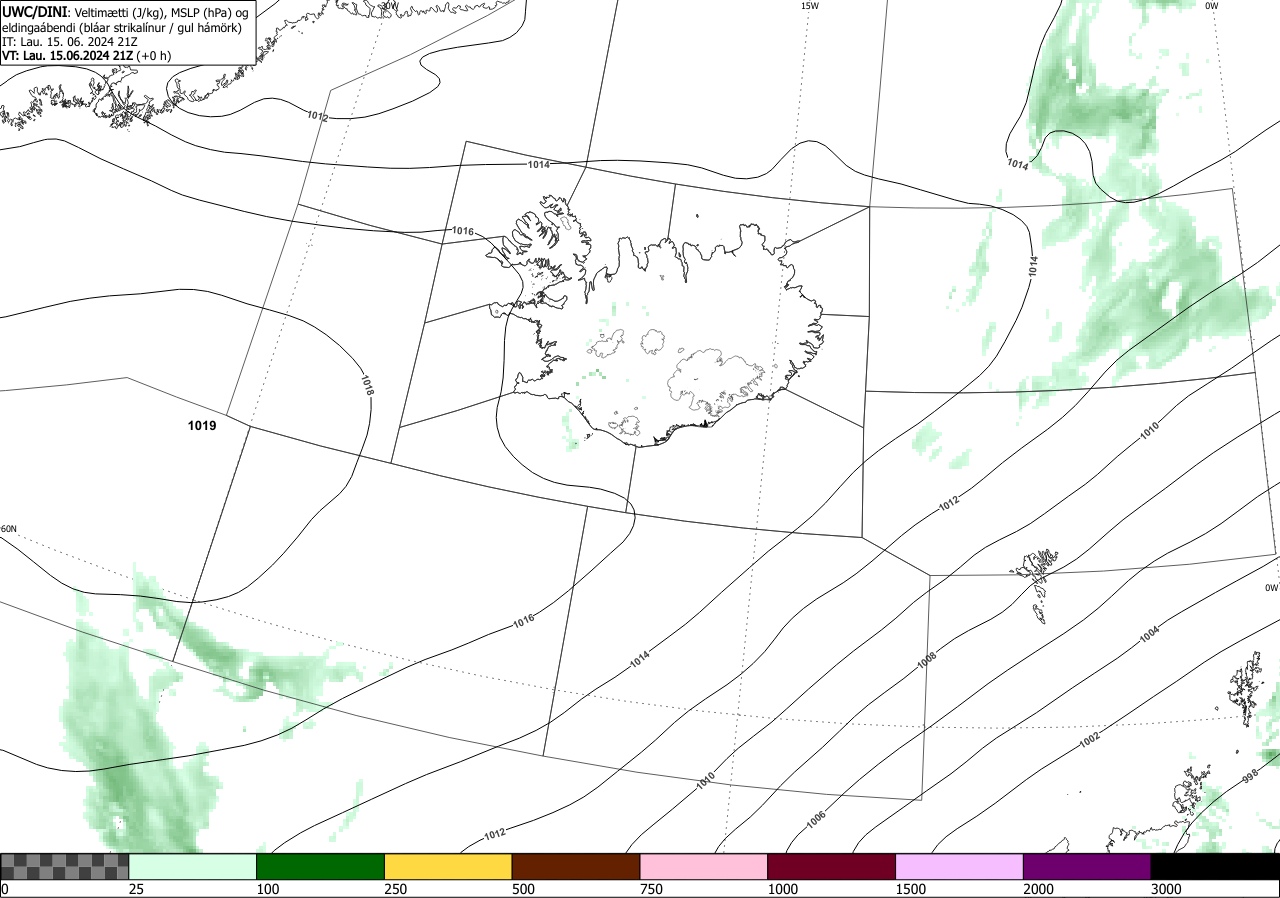Screen dimensions: 1280x898
Task: Select the "VT: Lau. 15.06.2024 21Z (+0 h)" line
Action: coord(86,56)
